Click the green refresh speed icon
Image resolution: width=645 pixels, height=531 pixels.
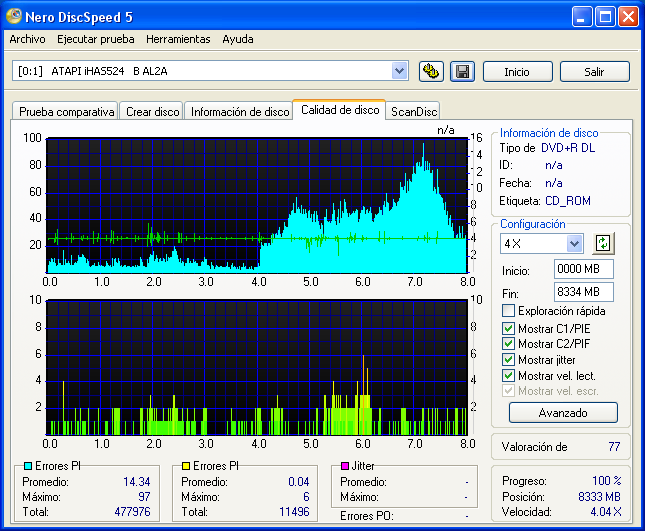[x=602, y=244]
